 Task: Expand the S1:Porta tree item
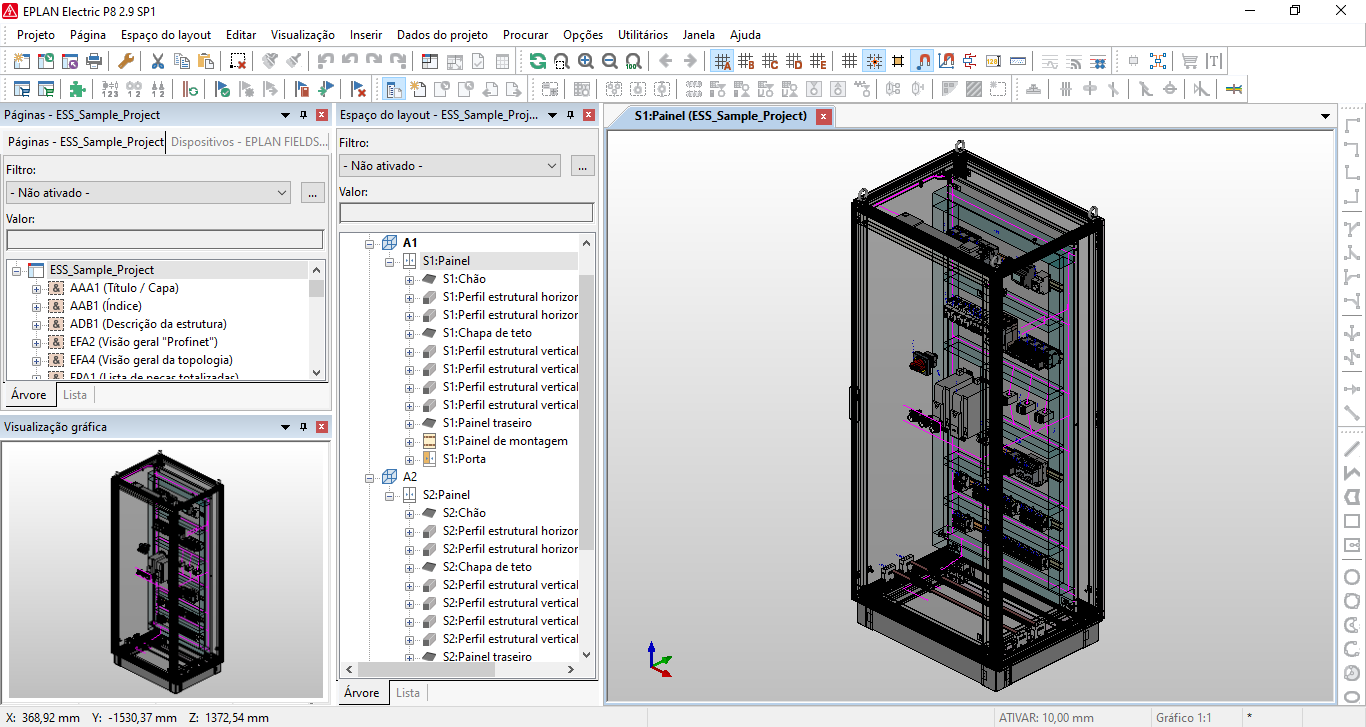click(x=410, y=459)
